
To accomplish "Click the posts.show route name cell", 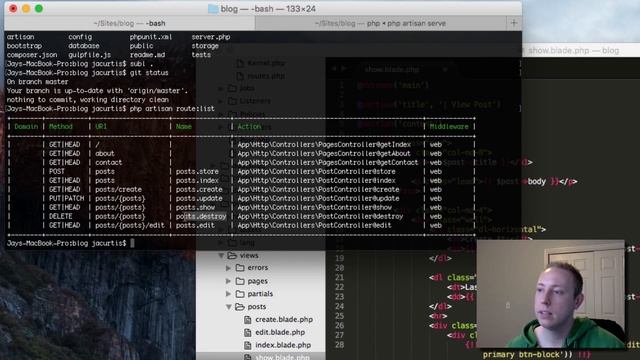I will pos(195,207).
